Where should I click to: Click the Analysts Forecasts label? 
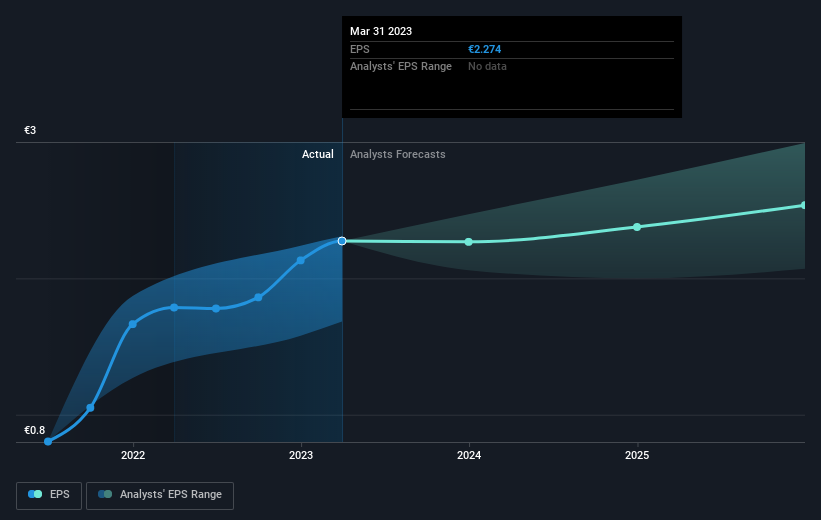398,154
